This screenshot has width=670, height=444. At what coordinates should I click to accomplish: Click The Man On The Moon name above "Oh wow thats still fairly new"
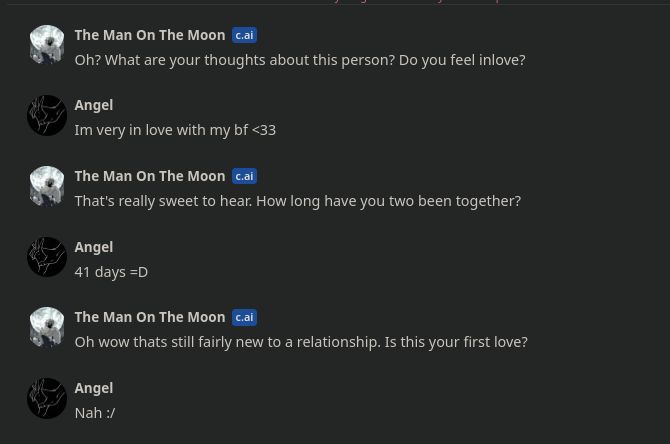(149, 317)
